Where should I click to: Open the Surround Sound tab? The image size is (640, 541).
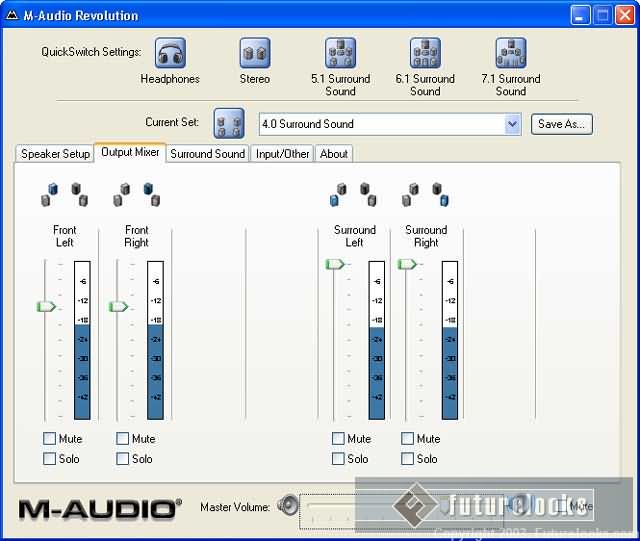pos(207,154)
